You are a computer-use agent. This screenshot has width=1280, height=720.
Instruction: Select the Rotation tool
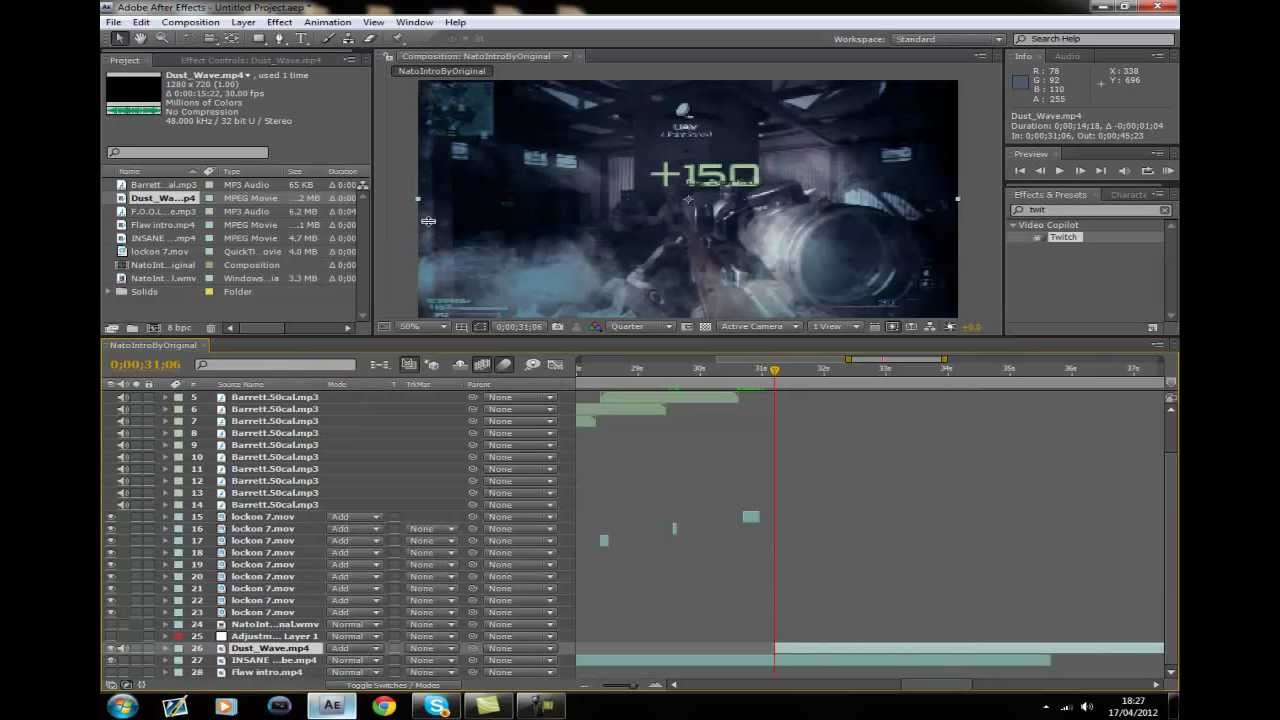[186, 39]
